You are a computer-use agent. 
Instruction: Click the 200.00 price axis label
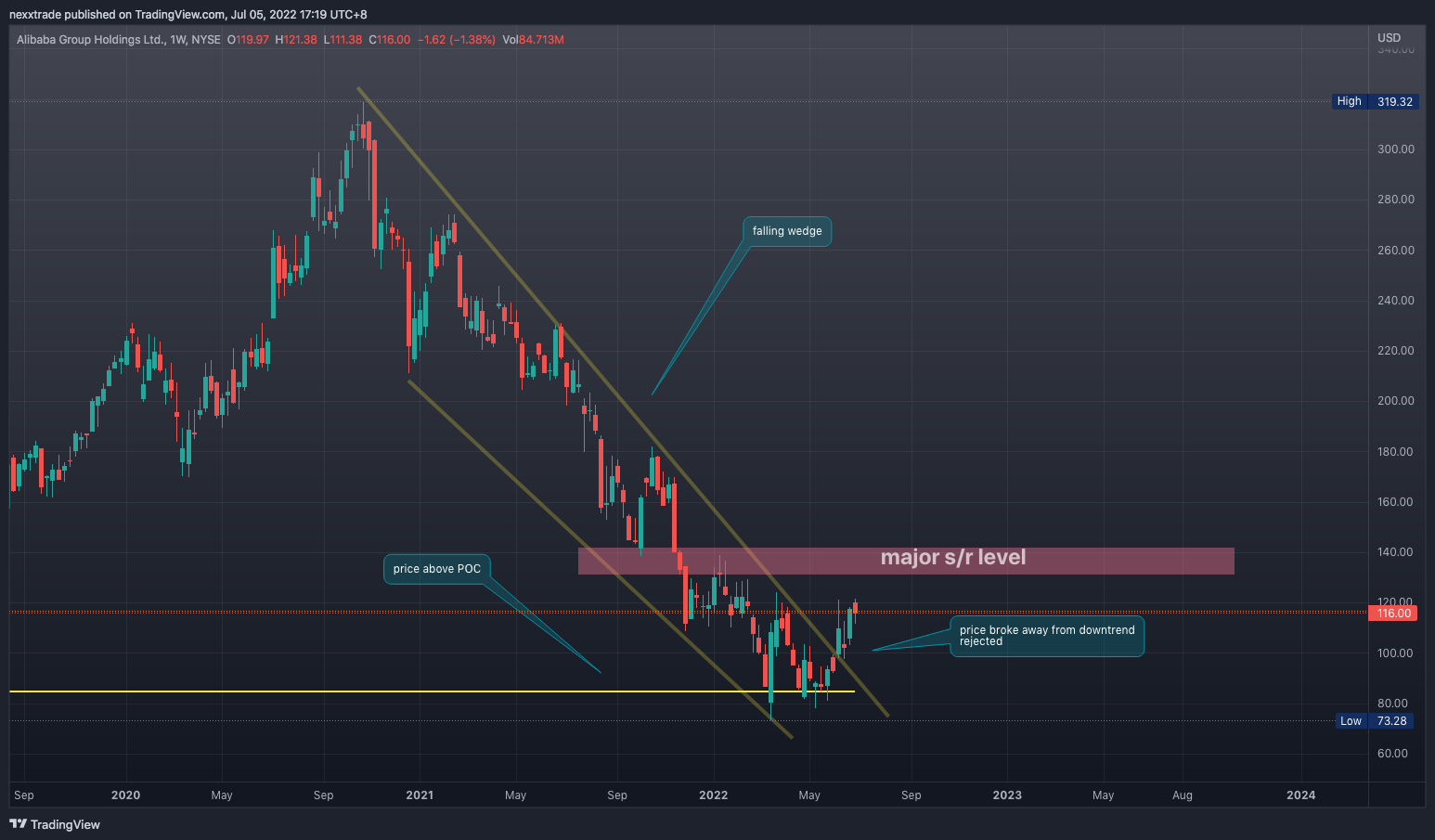1395,401
